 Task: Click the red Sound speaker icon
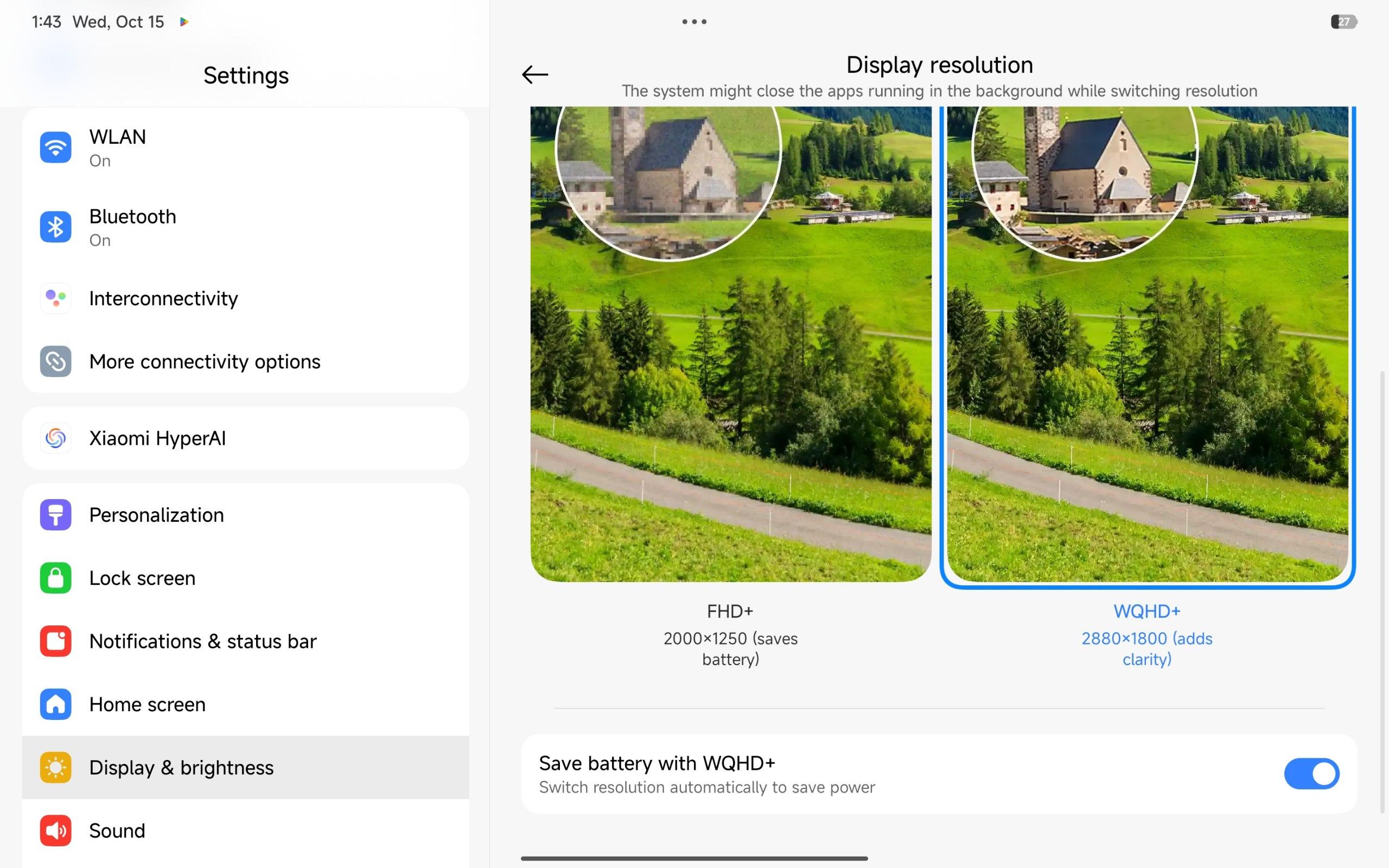tap(56, 830)
